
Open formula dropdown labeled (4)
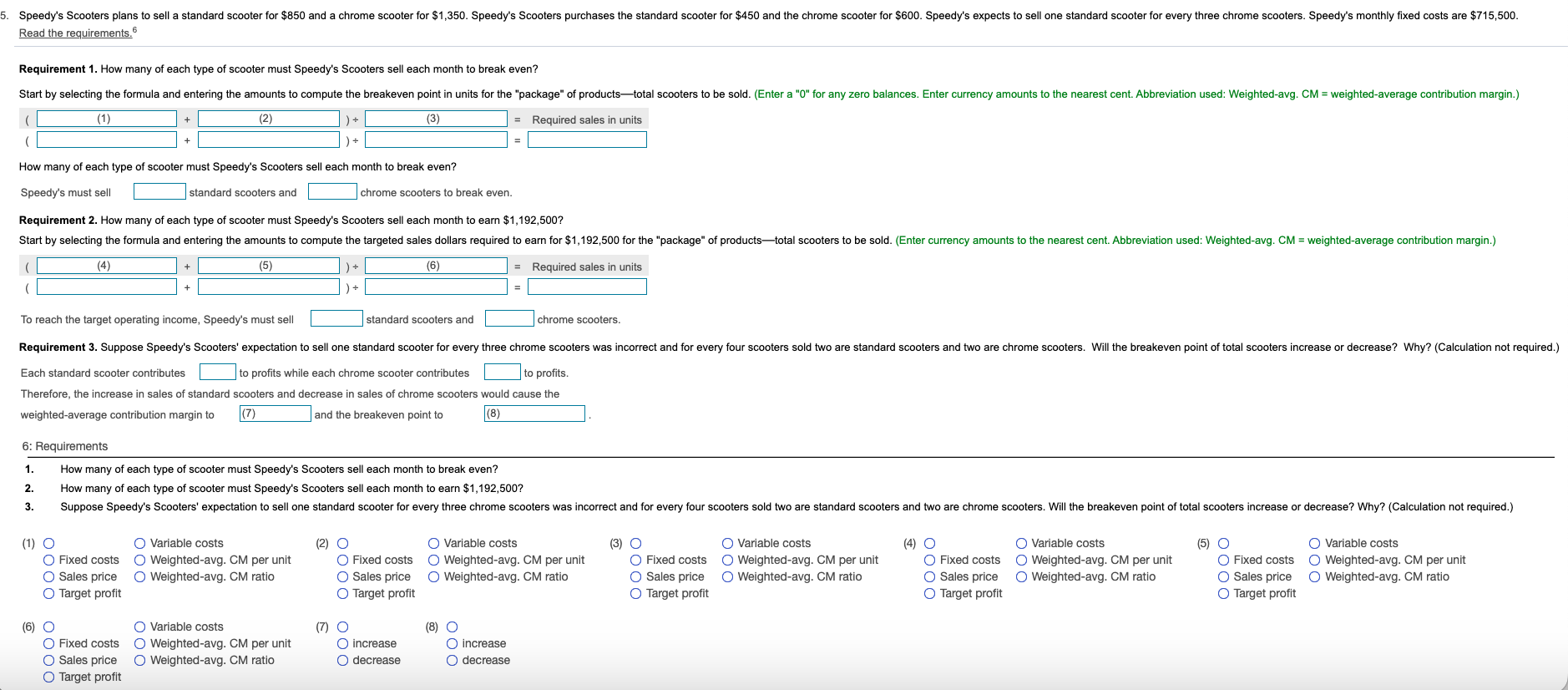tap(107, 266)
